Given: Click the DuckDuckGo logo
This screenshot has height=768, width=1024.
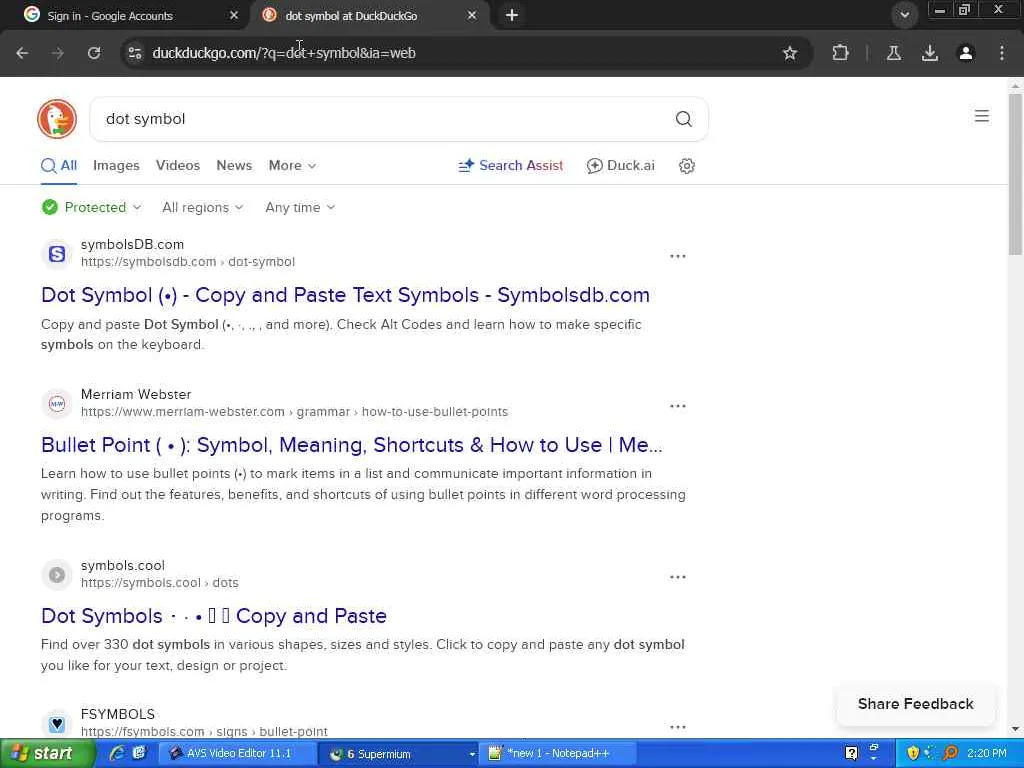Looking at the screenshot, I should [57, 119].
